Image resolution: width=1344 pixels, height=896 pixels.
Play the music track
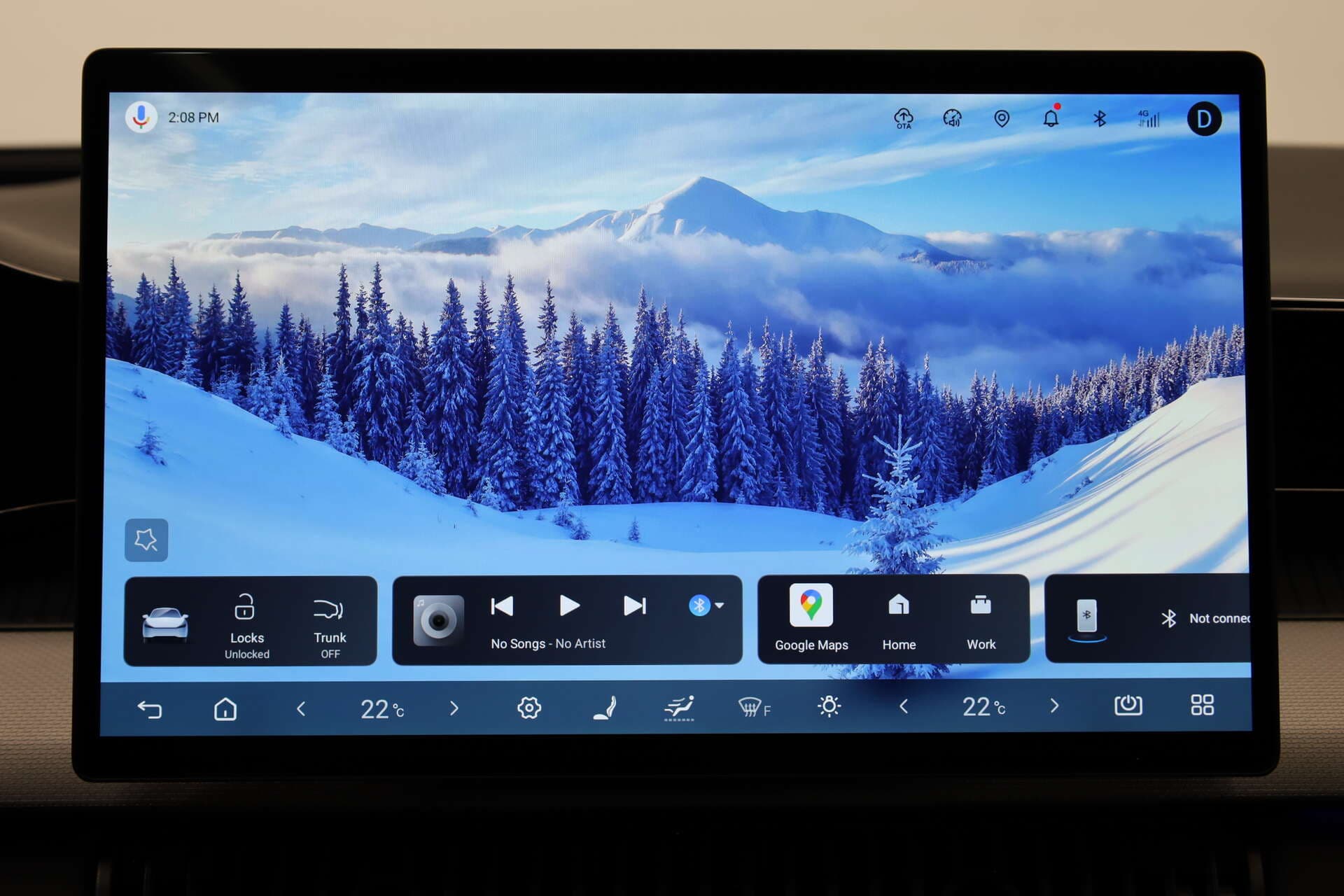coord(570,605)
